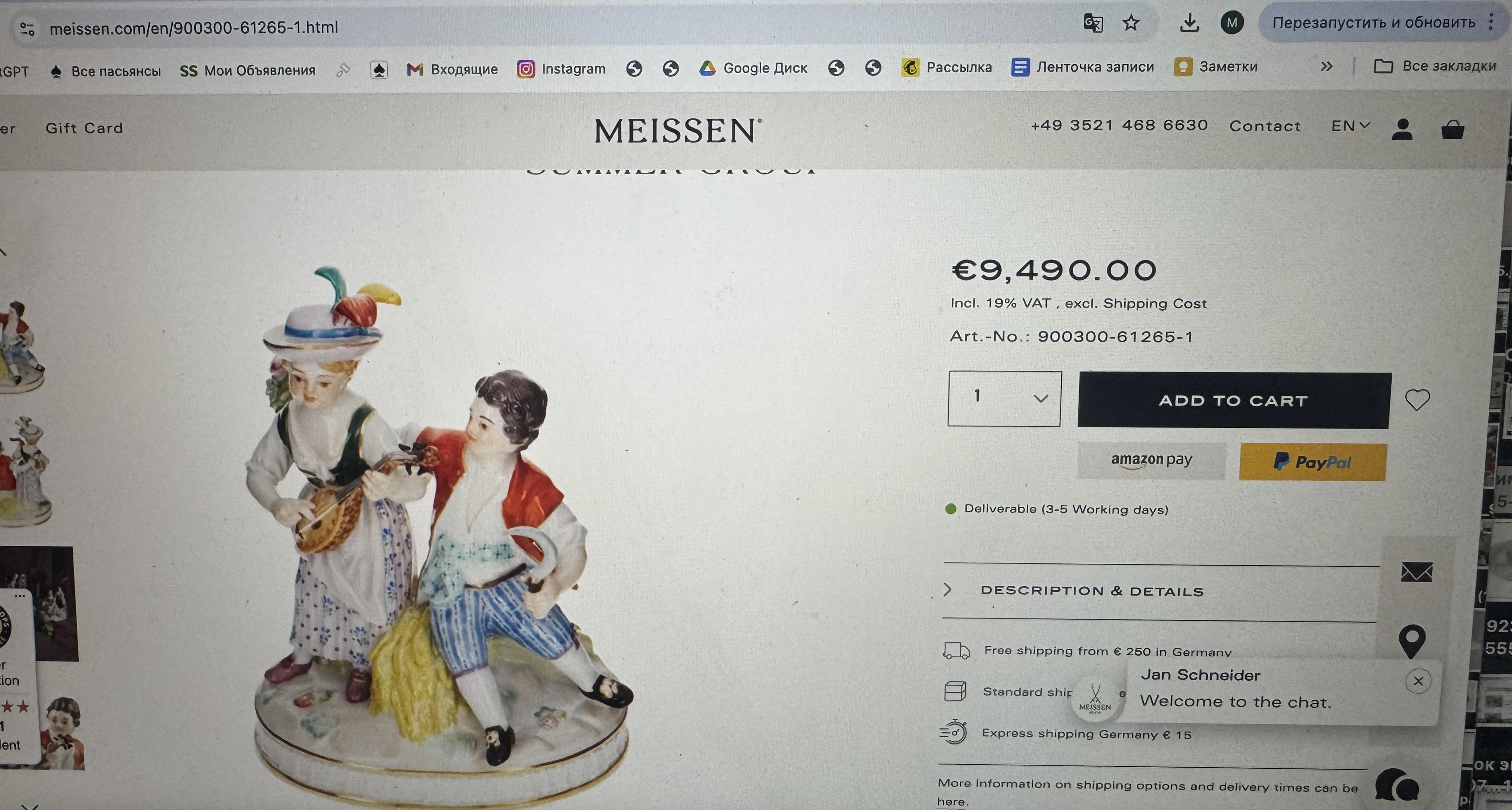This screenshot has height=810, width=1512.
Task: Show more bookmarks chevron
Action: (x=1326, y=66)
